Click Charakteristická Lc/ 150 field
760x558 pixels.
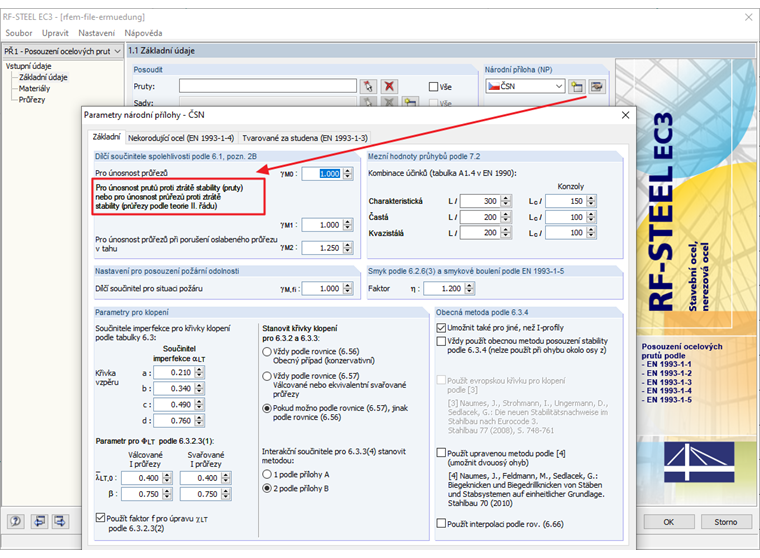tap(566, 201)
